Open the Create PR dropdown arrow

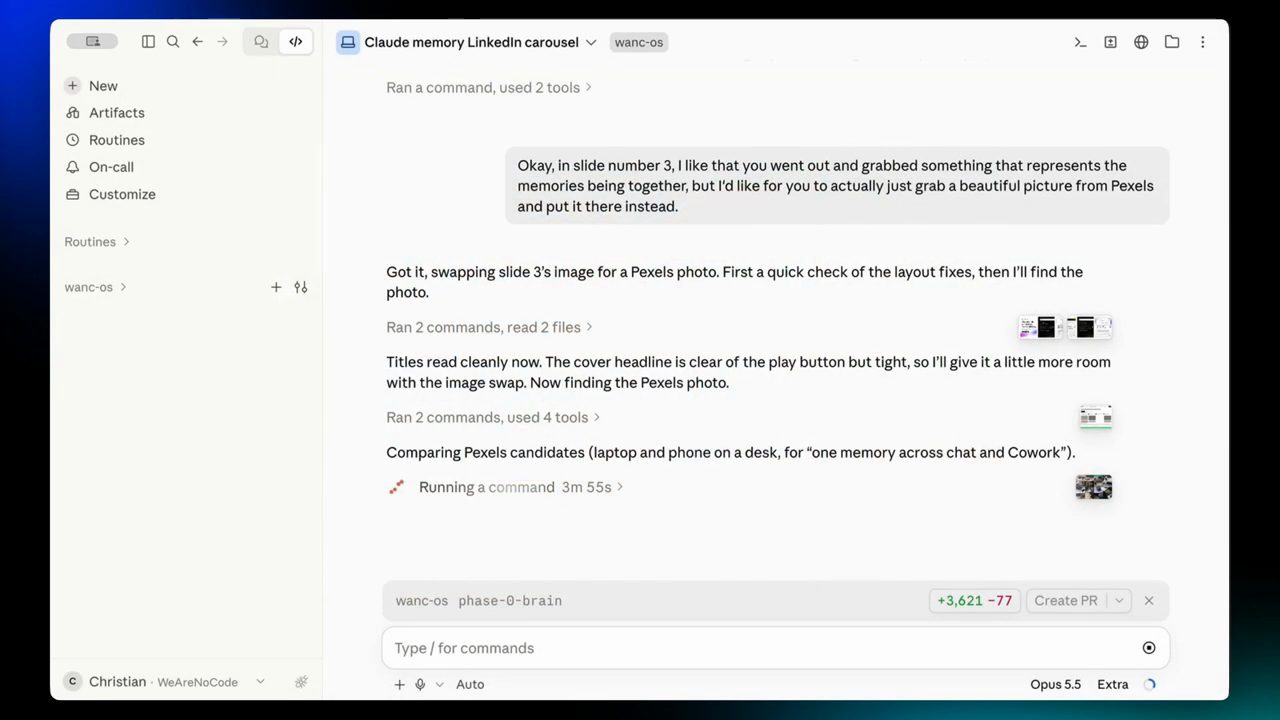(x=1119, y=601)
